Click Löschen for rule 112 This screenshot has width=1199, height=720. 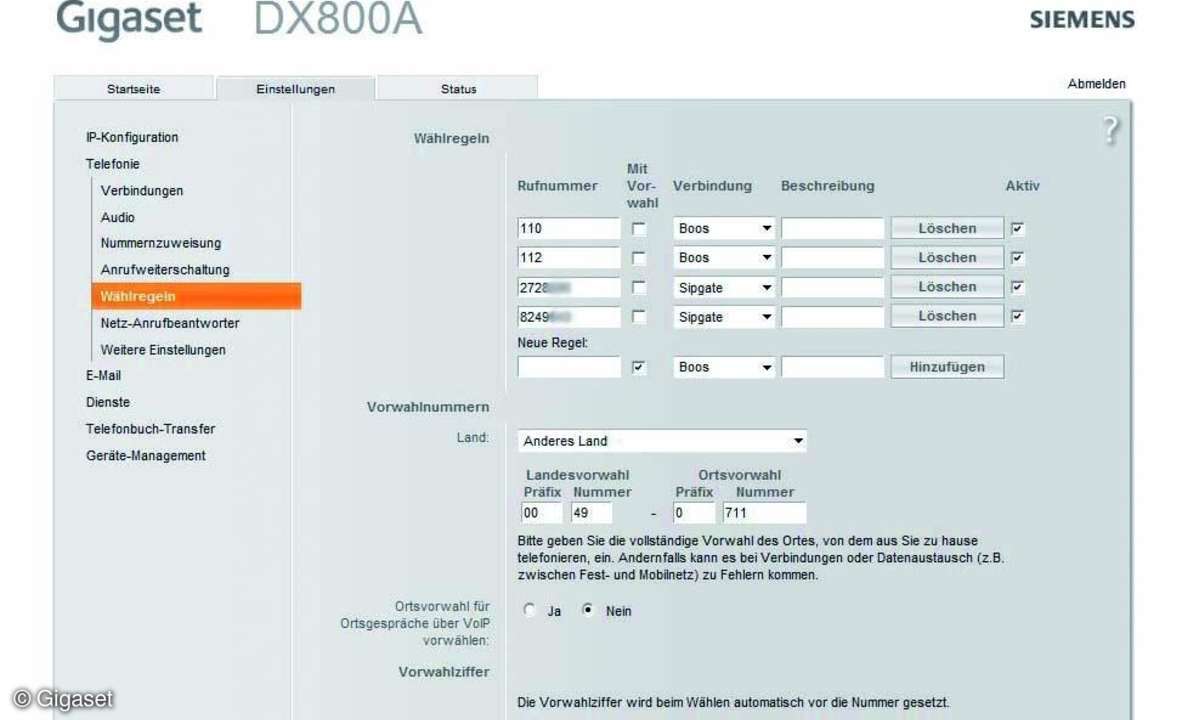tap(947, 258)
